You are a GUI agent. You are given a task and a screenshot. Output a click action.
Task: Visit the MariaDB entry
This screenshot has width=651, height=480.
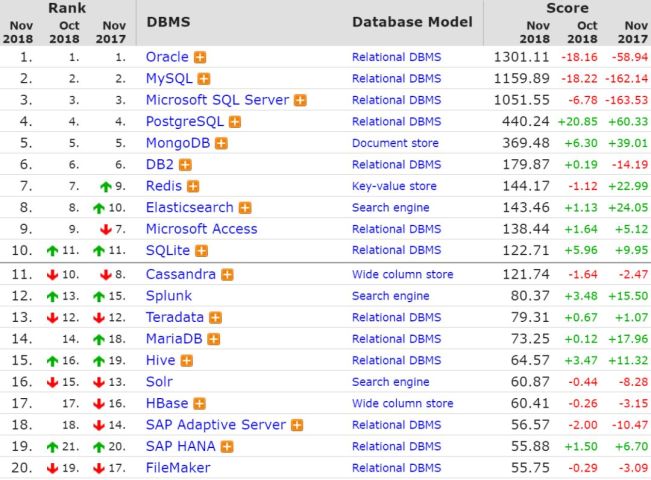(174, 339)
